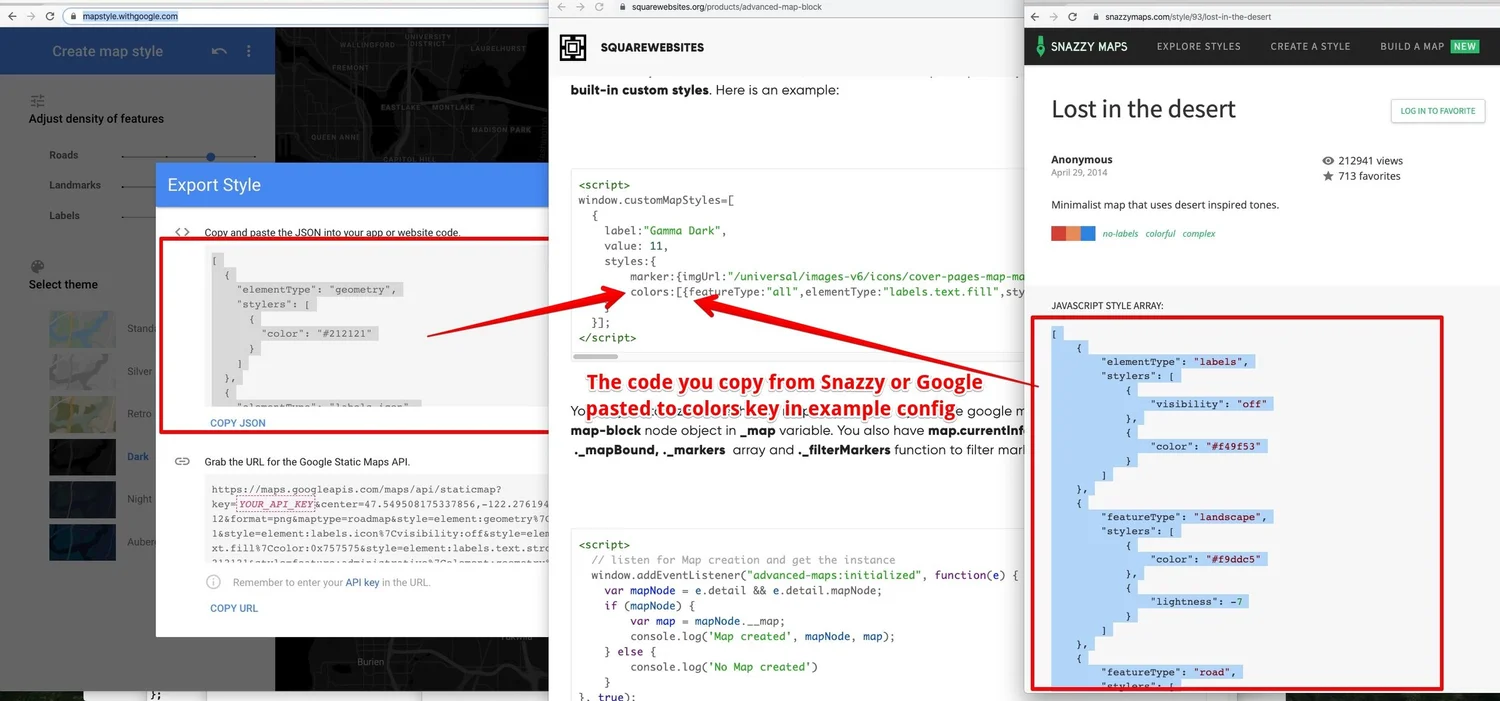Select CREATE A STYLE in the Snazzy Maps navbar
1500x701 pixels.
[1310, 46]
